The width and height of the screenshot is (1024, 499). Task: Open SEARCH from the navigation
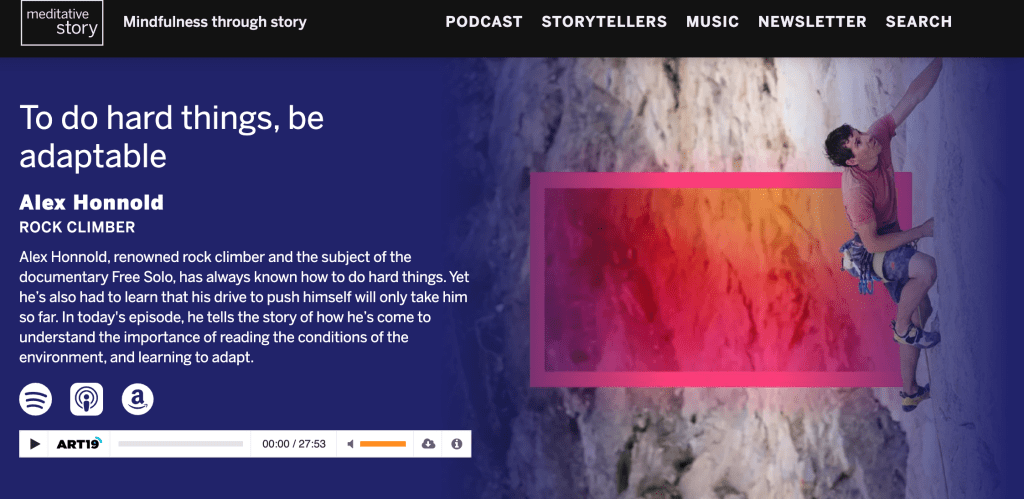pyautogui.click(x=919, y=22)
